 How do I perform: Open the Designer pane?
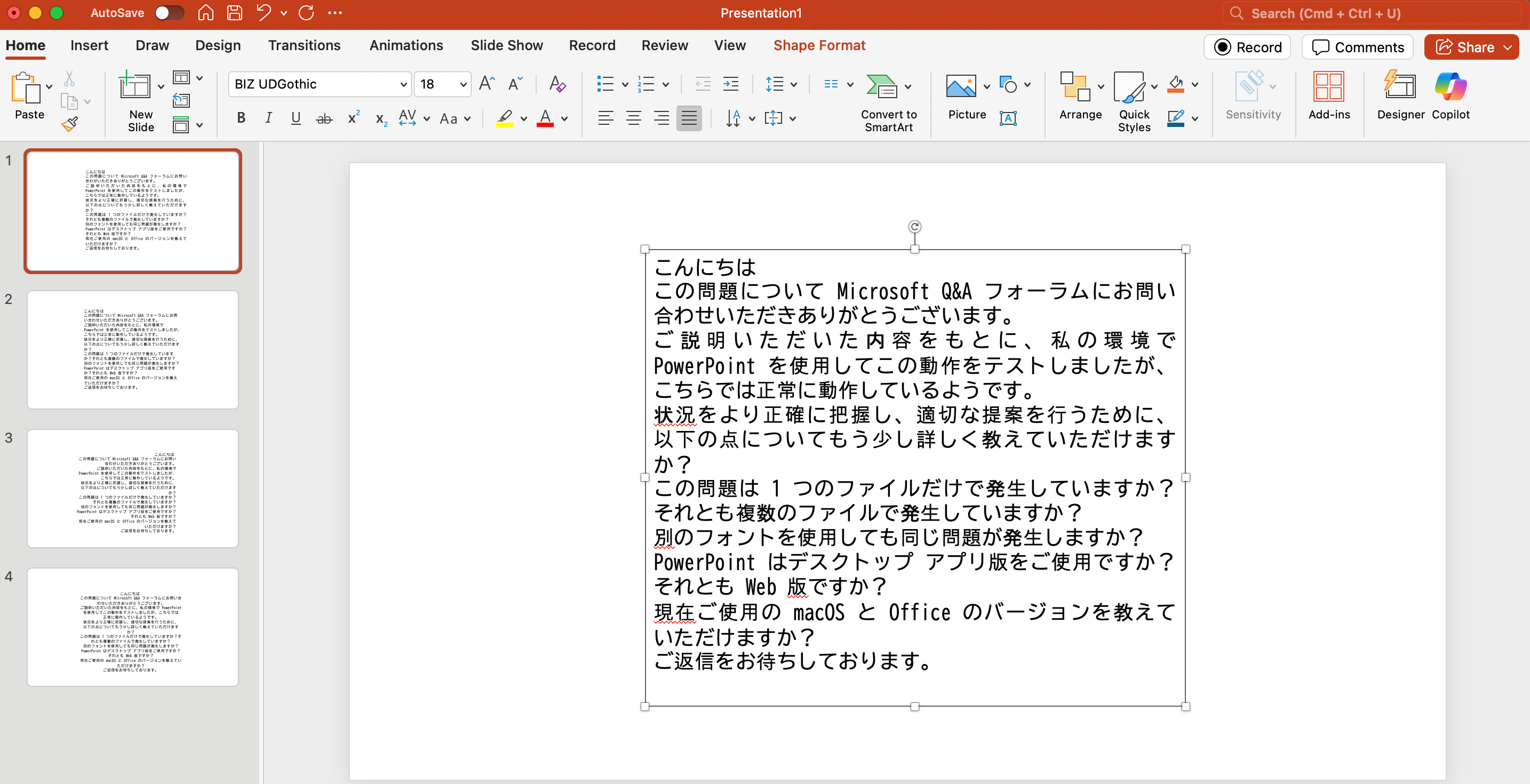click(1400, 95)
